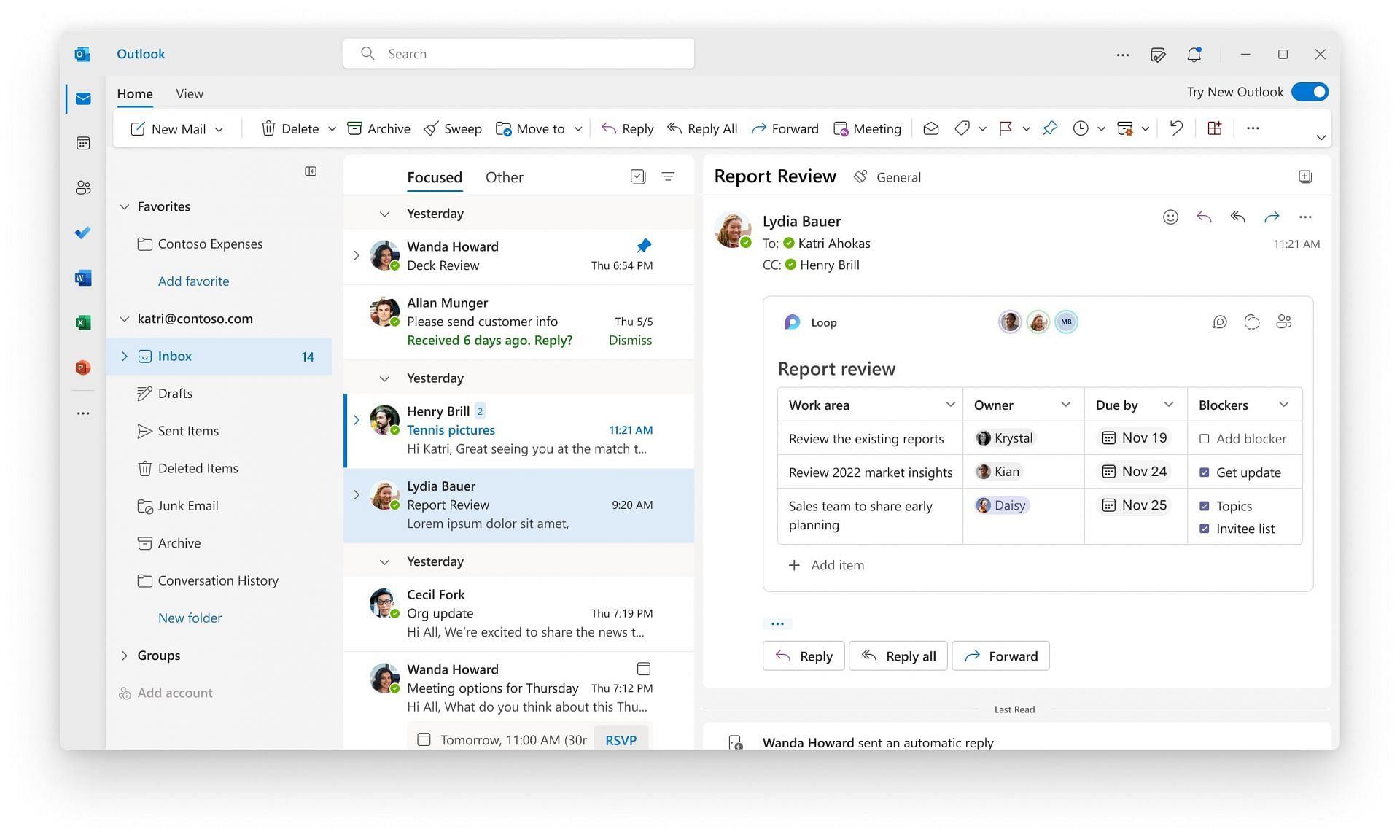Click Add item in Loop component
The width and height of the screenshot is (1400, 840).
click(822, 564)
